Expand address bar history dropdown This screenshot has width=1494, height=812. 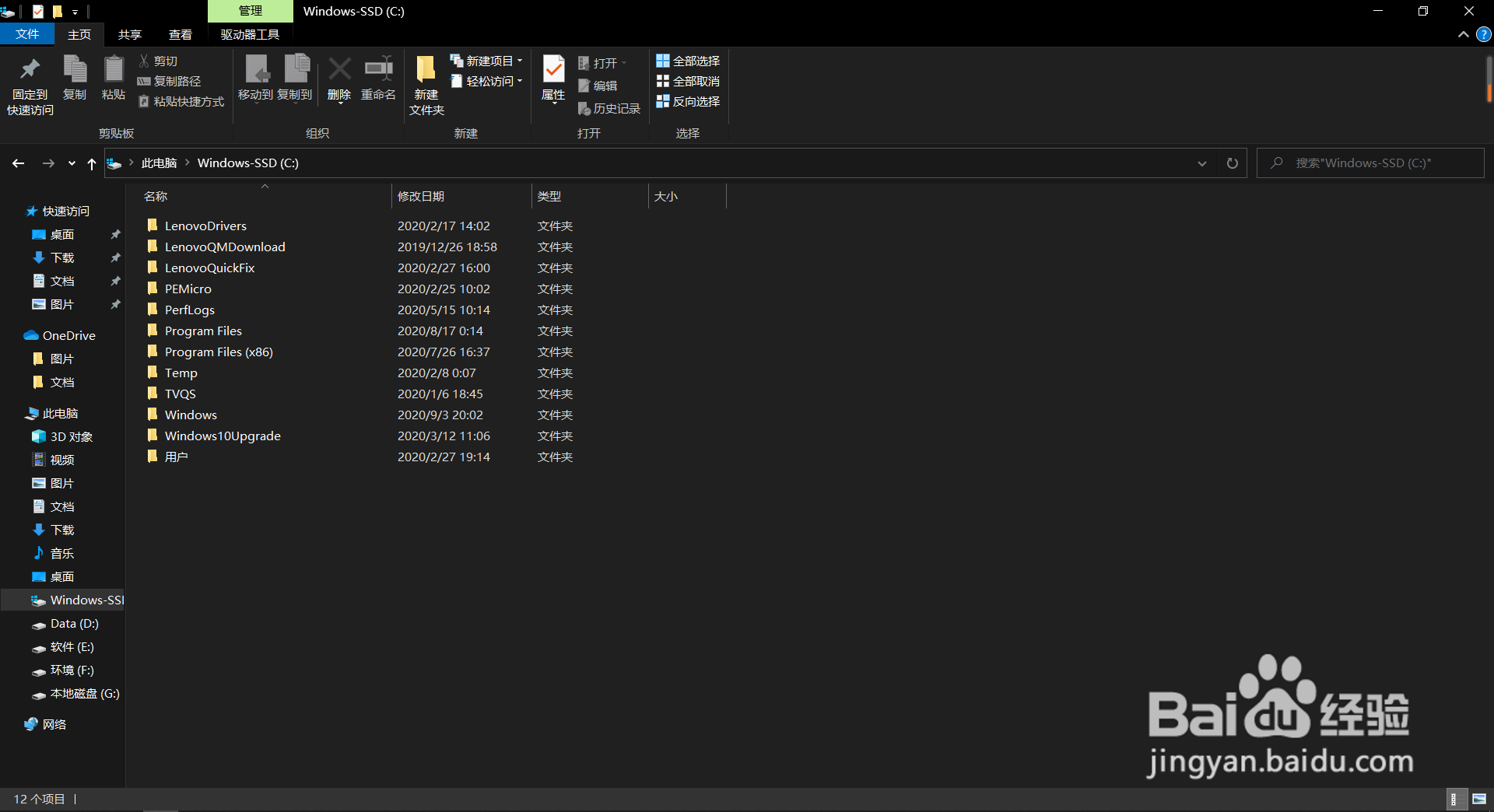(x=1201, y=163)
